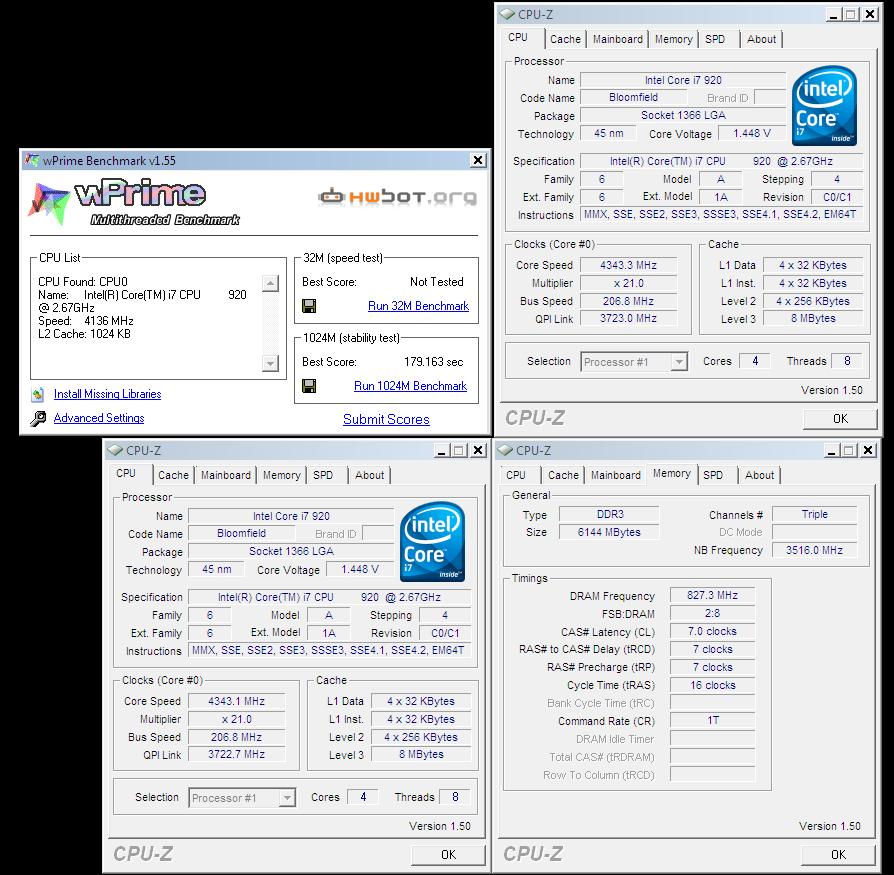The image size is (894, 875).
Task: Minimize the bottom-left CPU-Z window
Action: (441, 450)
